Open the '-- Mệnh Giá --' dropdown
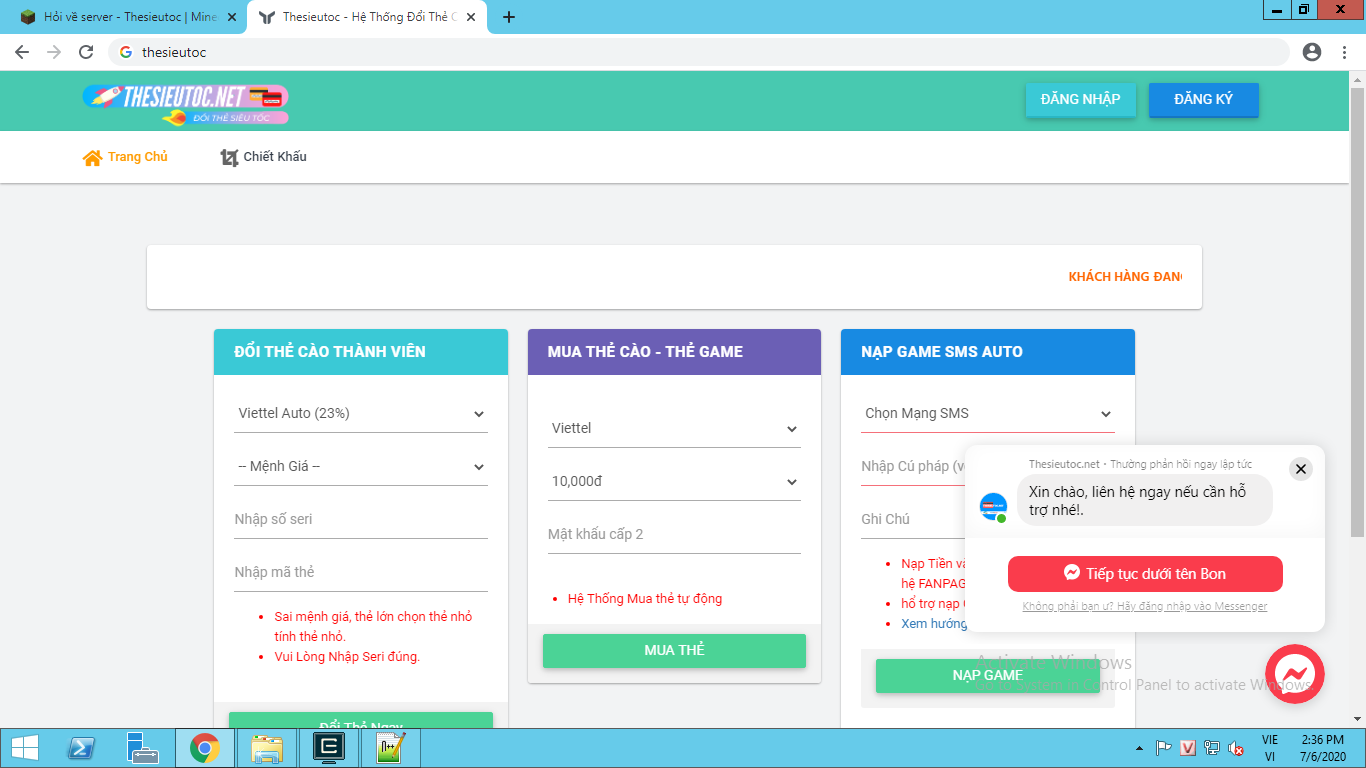Image resolution: width=1366 pixels, height=768 pixels. point(361,466)
